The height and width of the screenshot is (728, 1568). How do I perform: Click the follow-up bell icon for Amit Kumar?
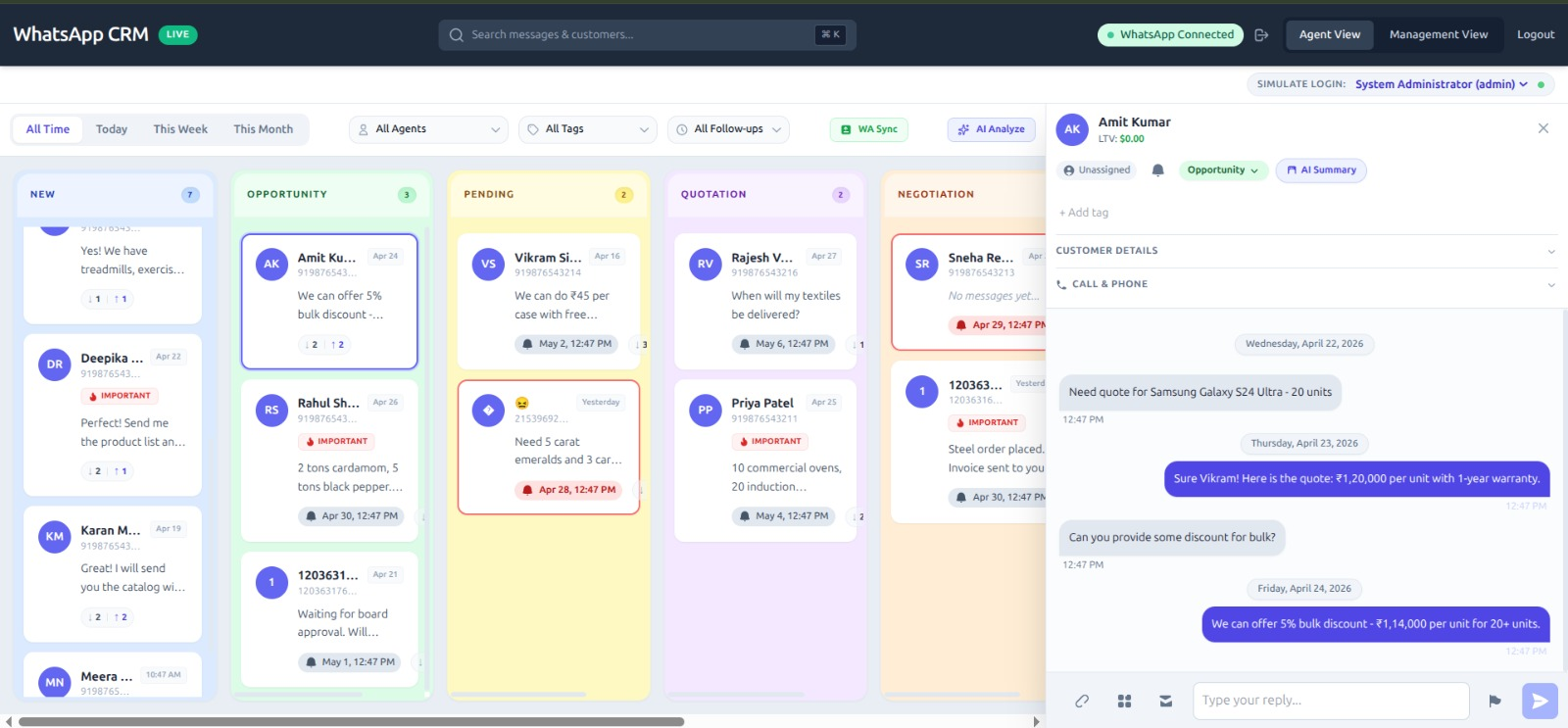(1157, 170)
